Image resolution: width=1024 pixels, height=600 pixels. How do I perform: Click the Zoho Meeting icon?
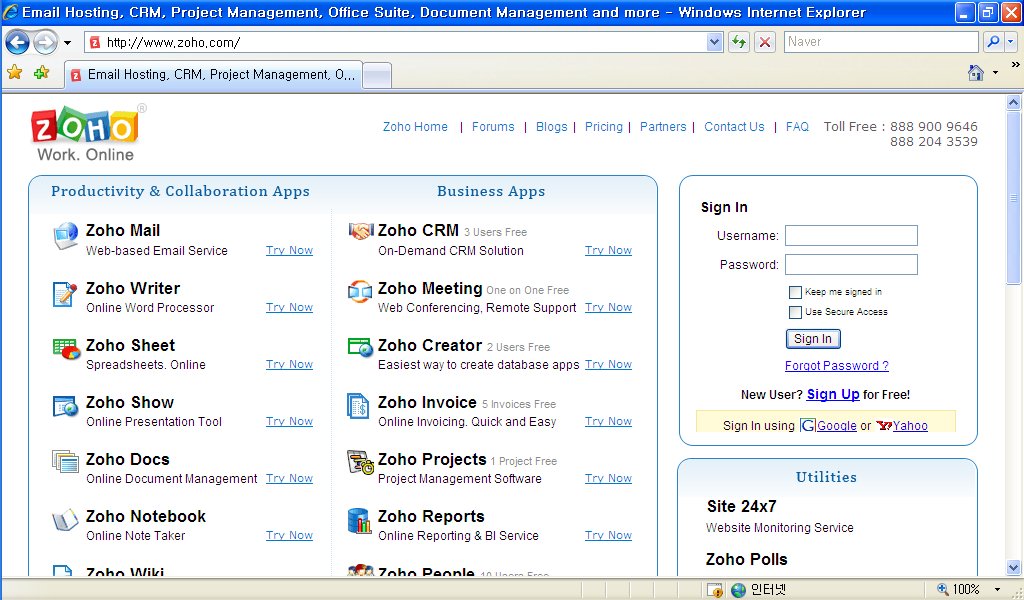(x=360, y=291)
